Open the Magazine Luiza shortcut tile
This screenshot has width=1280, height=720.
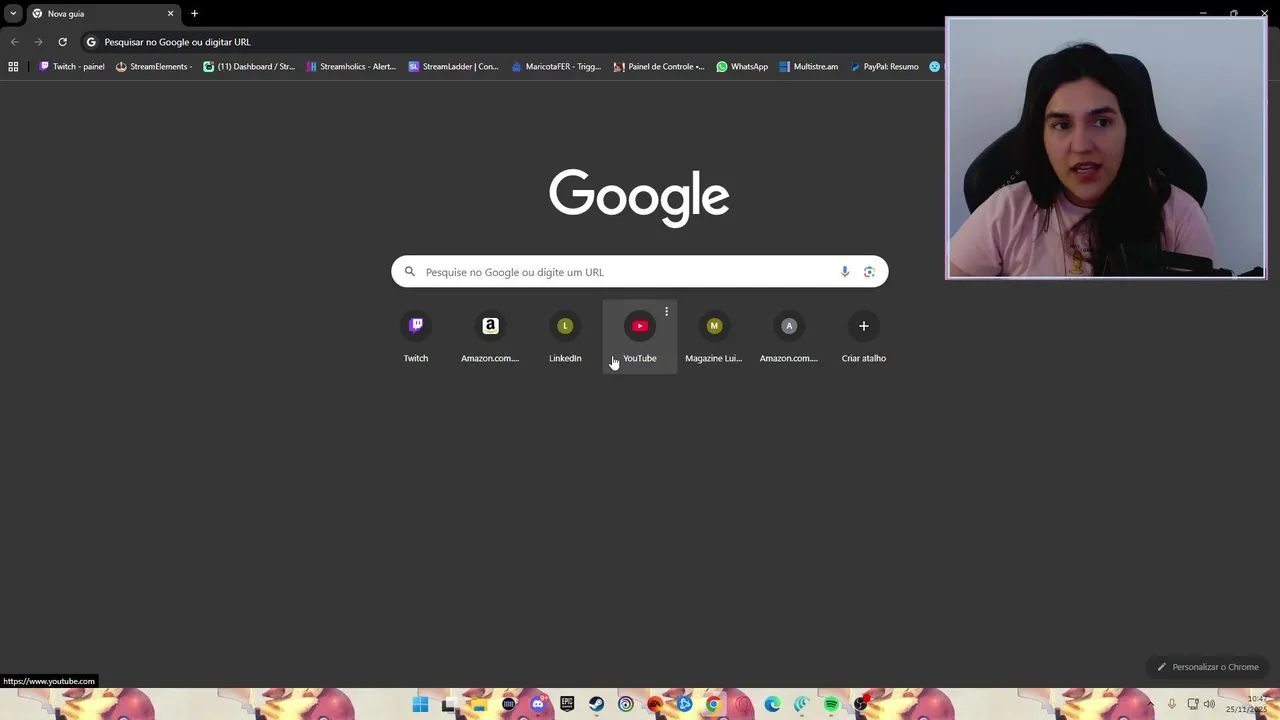click(x=714, y=337)
